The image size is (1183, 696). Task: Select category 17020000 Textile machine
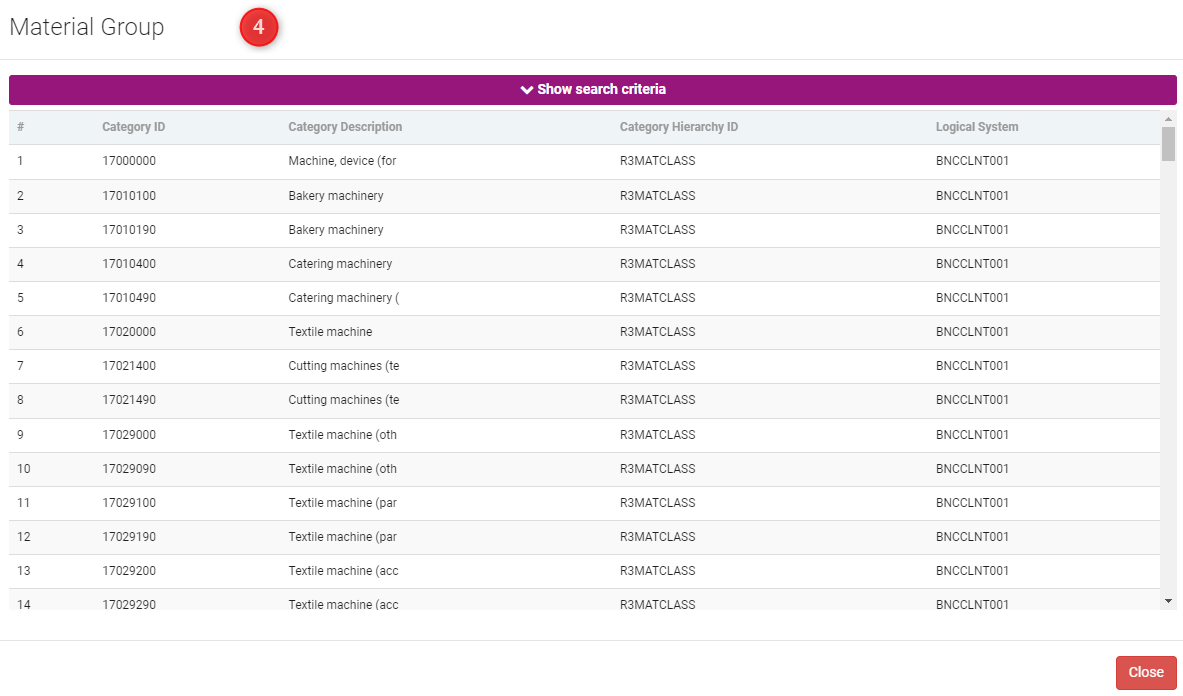point(129,332)
